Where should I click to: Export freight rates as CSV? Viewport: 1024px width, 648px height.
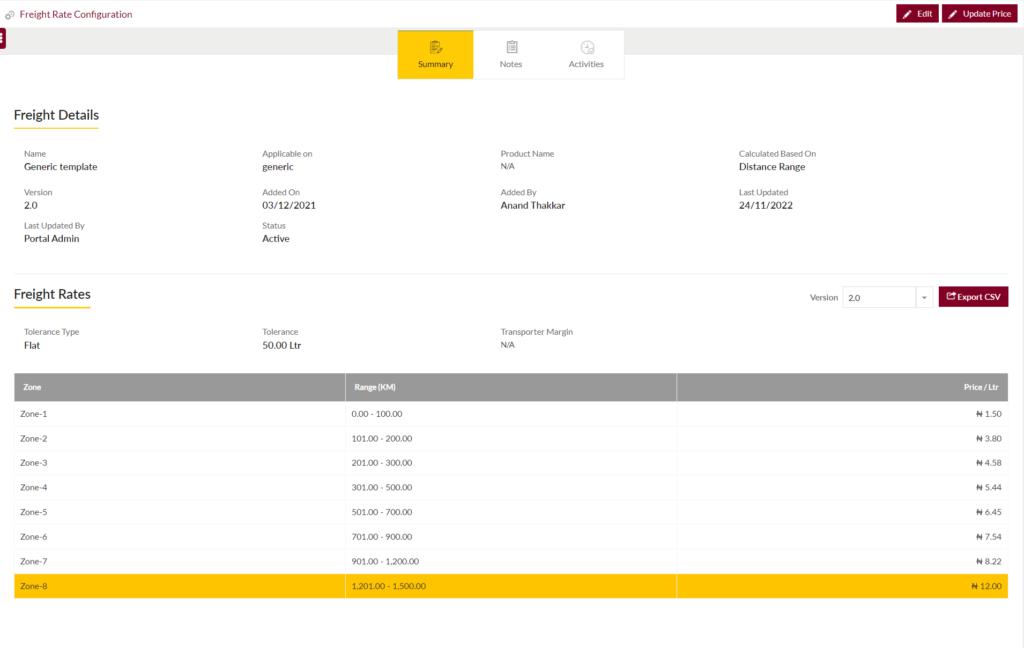click(973, 297)
